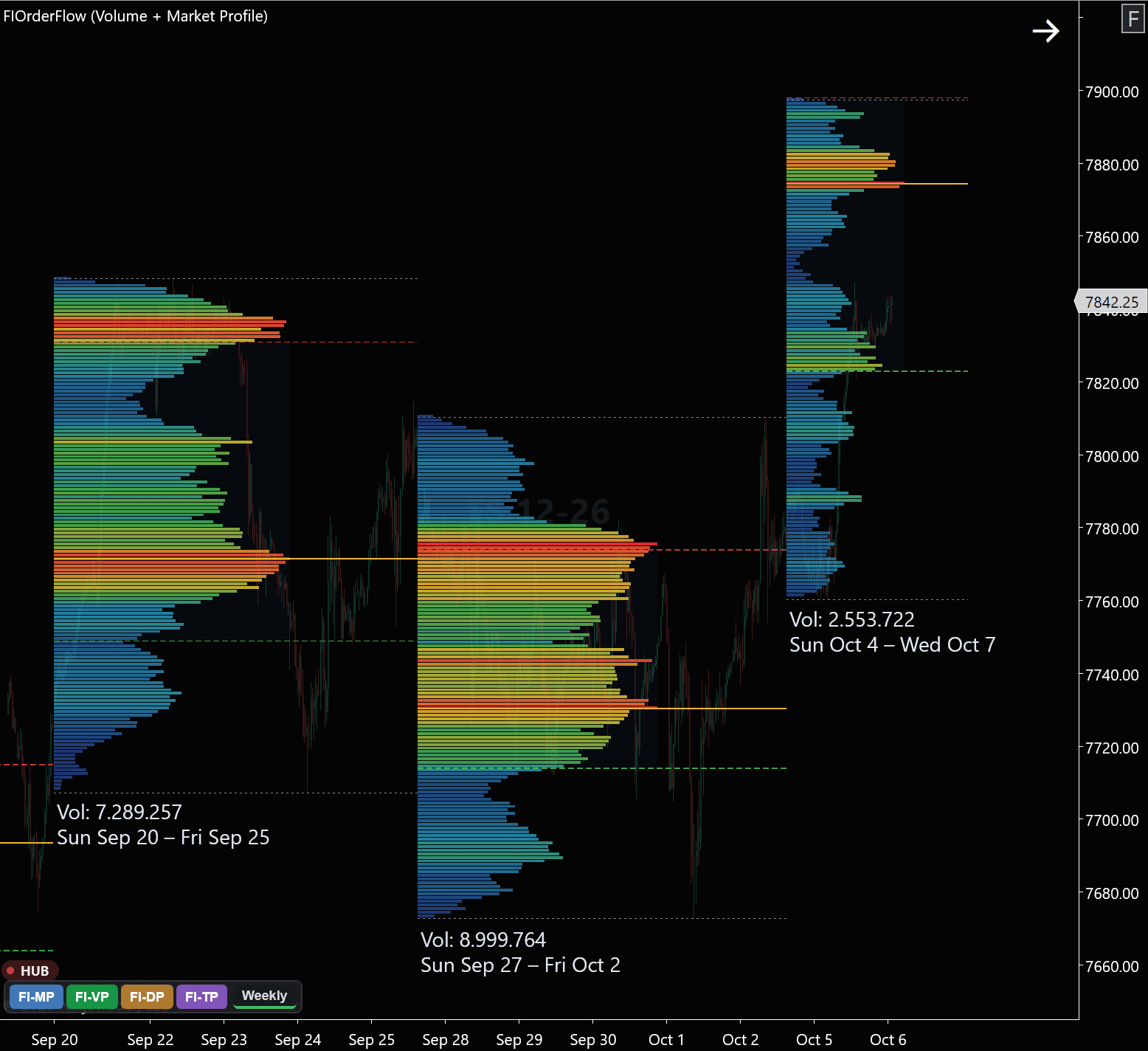This screenshot has height=1051, width=1148.
Task: Select the Sun Sep 27 – Fri Oct 2 label
Action: point(520,965)
